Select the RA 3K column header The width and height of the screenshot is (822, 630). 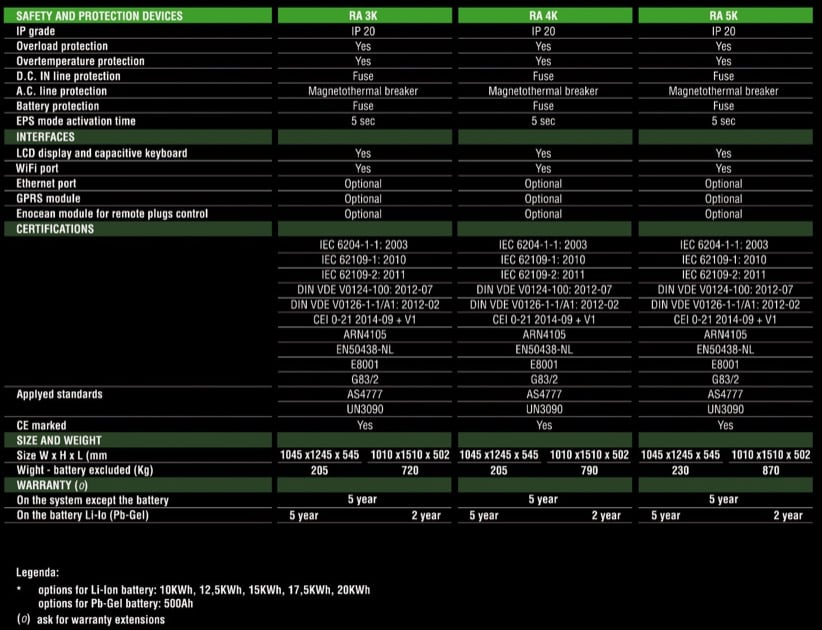[363, 16]
